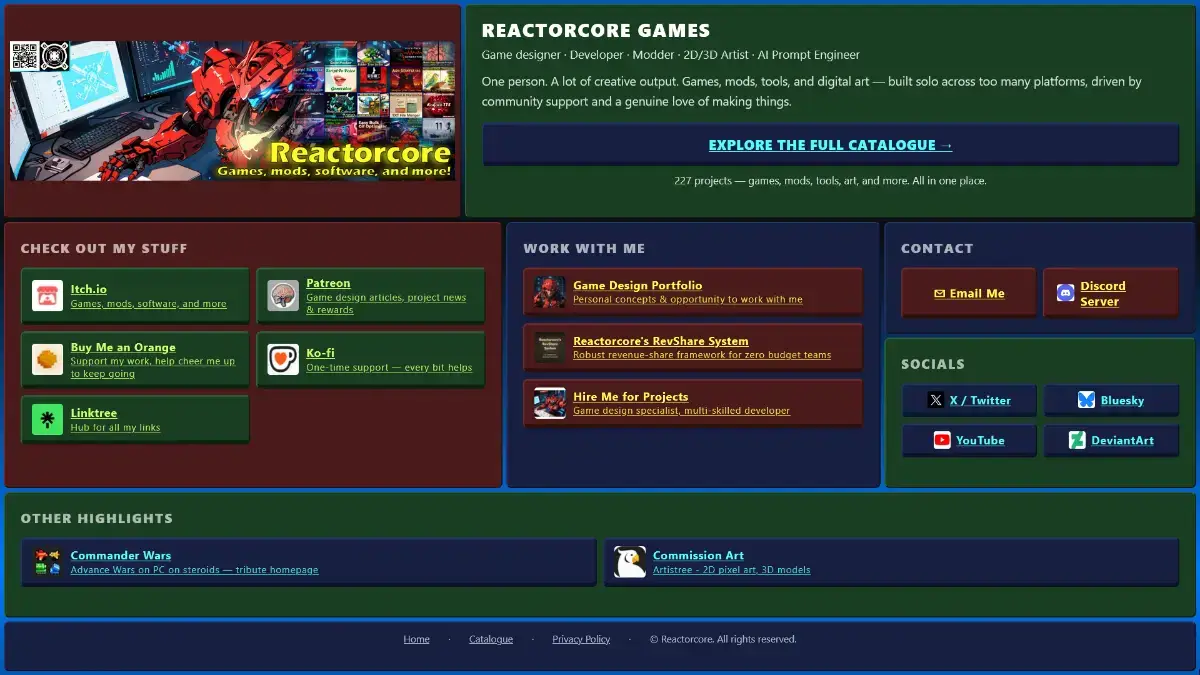Viewport: 1200px width, 675px height.
Task: Click 'Hub for all my links' description
Action: [115, 428]
